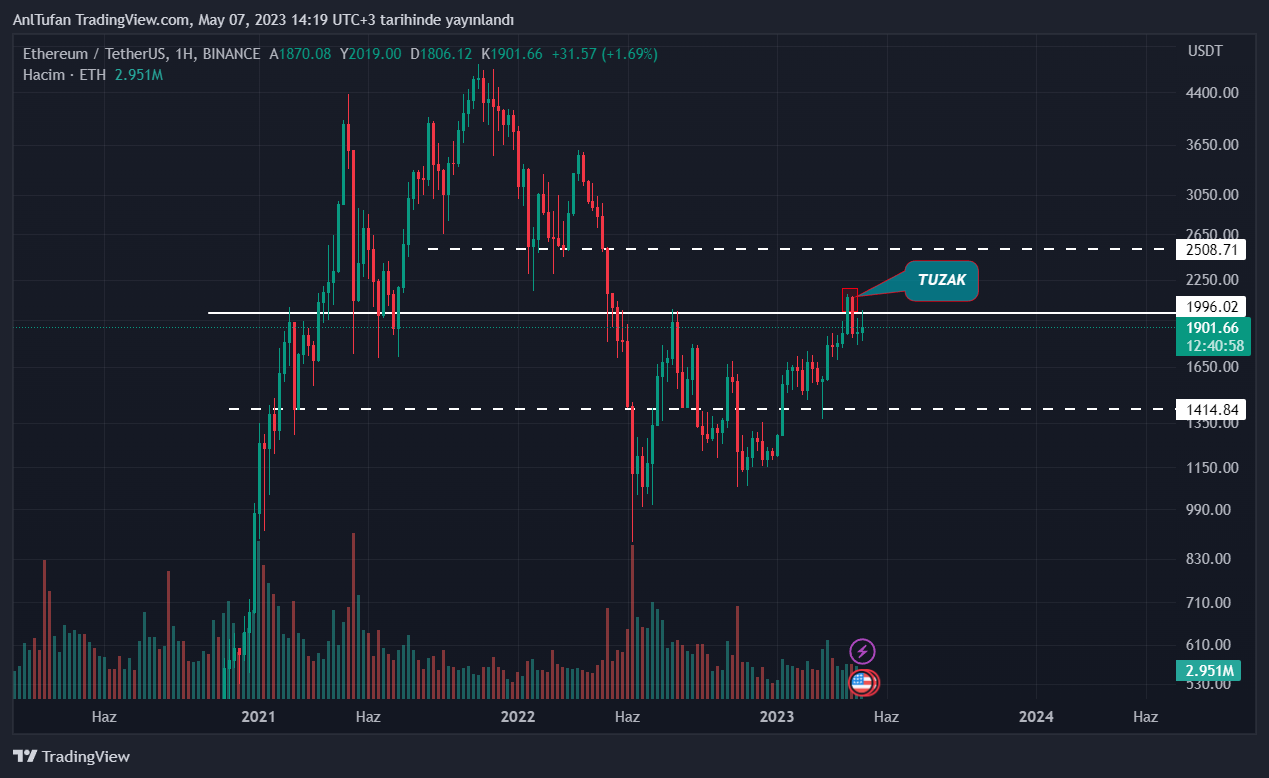Click the 4400.00 price scale mark

pos(1212,93)
